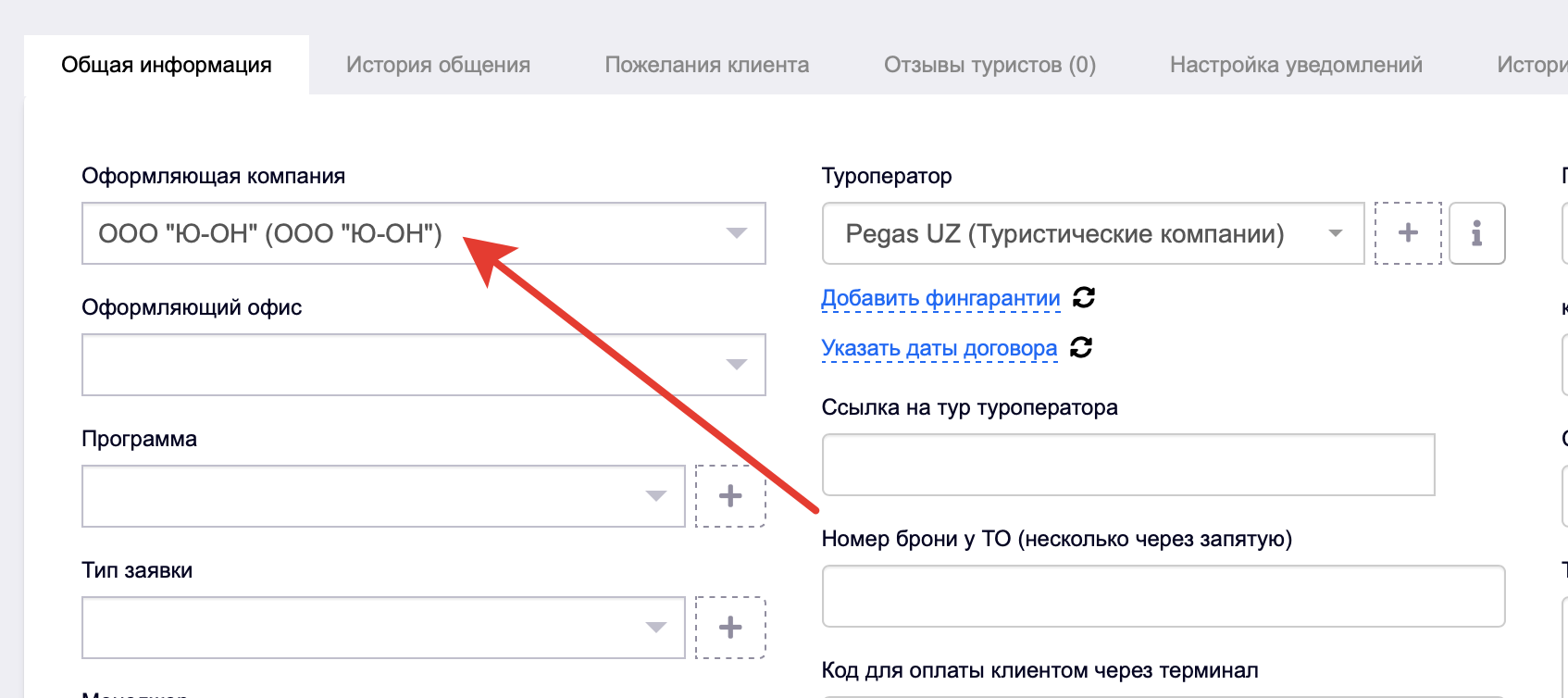Open История общения tab
Screen dimensions: 1568x698
tap(438, 65)
